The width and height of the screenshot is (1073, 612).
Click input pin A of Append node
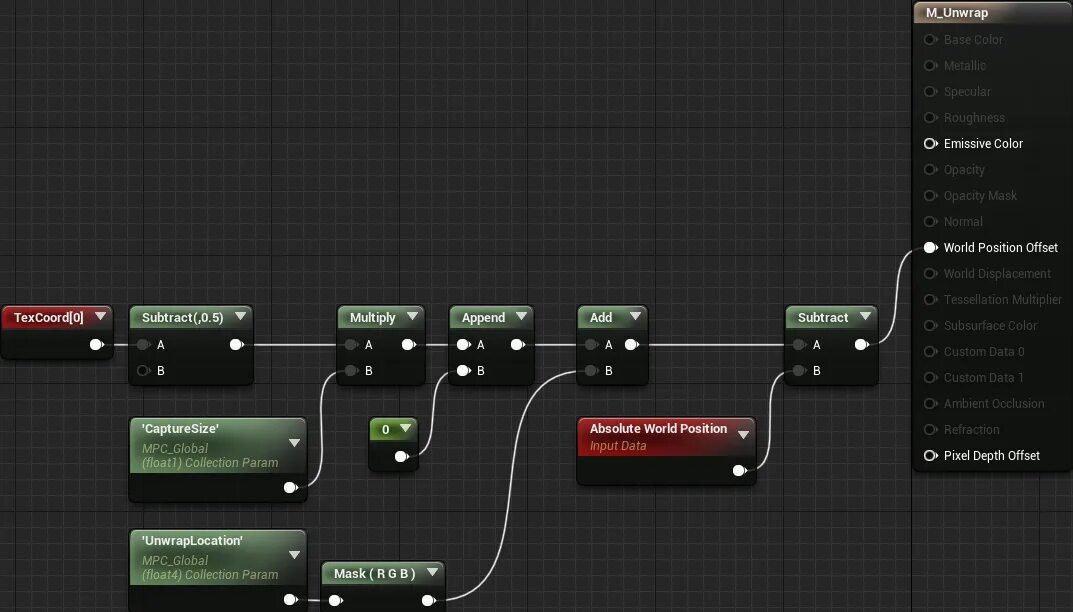(x=464, y=344)
